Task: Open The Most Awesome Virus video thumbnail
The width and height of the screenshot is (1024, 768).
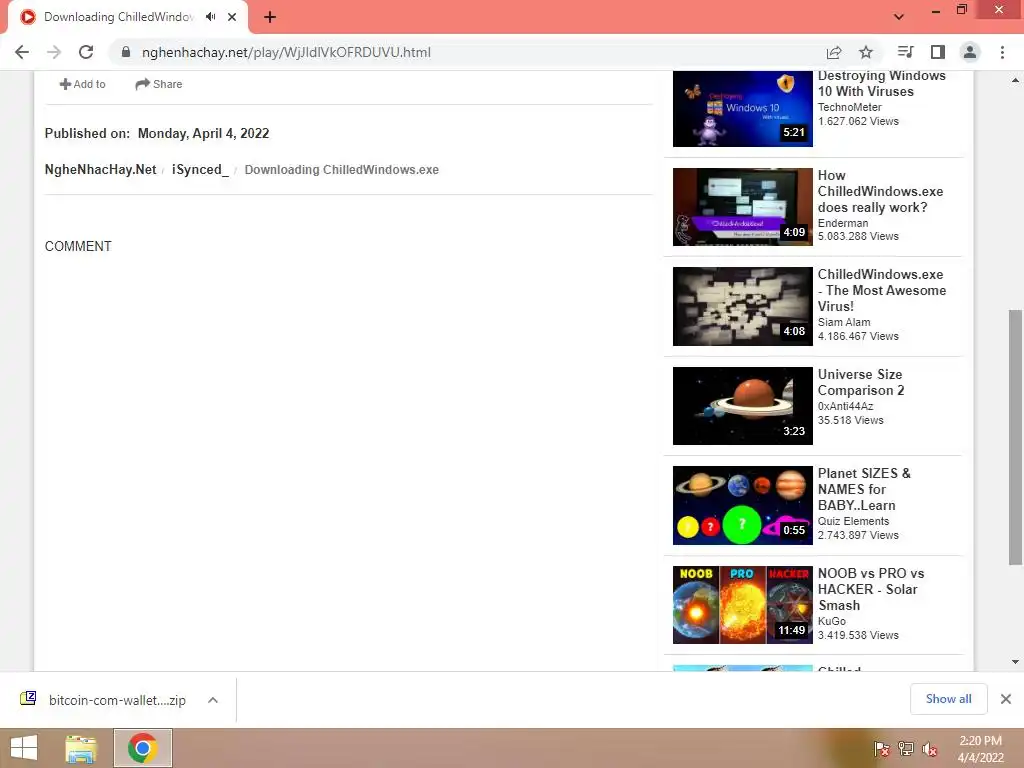Action: point(743,306)
